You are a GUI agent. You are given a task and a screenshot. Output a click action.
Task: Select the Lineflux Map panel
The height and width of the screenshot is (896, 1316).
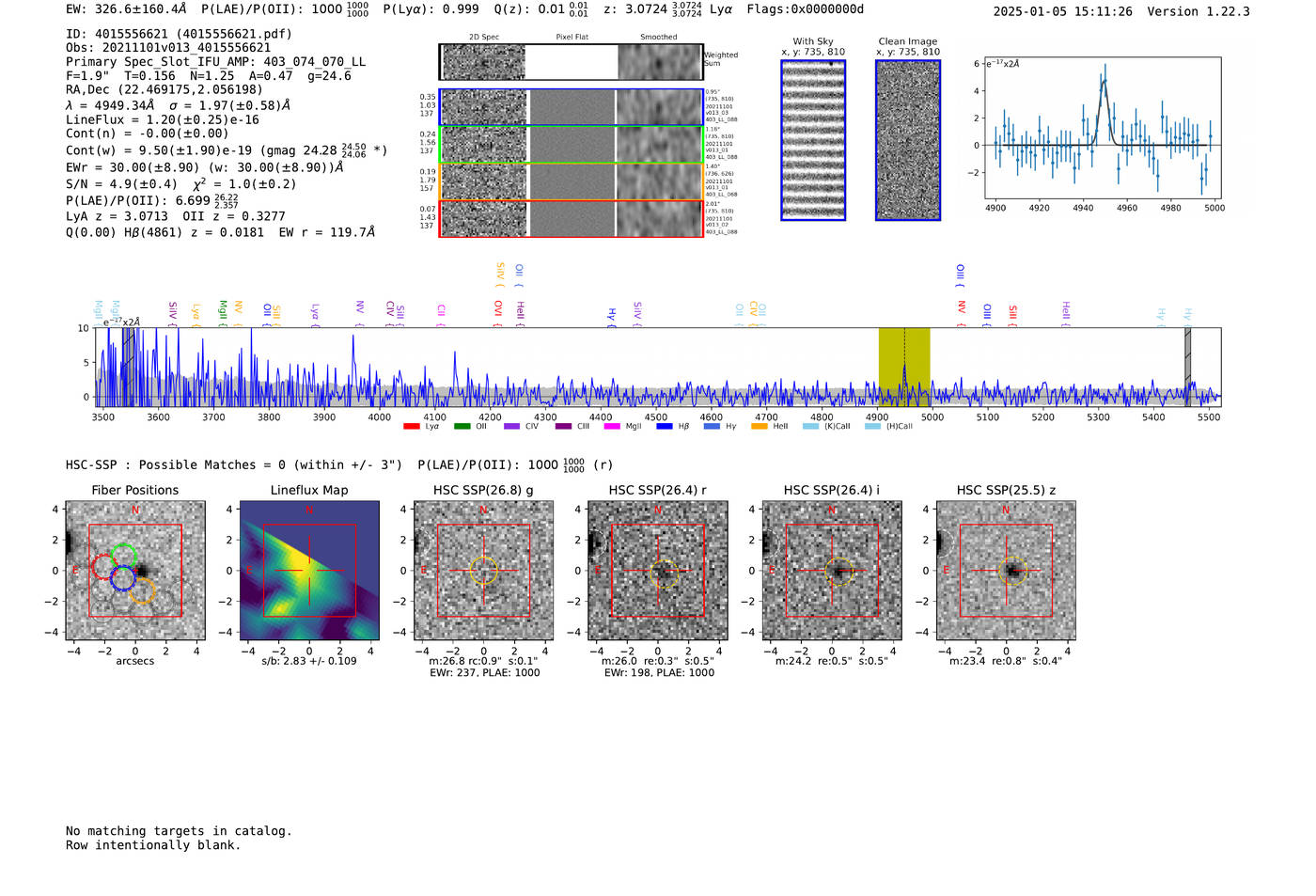309,571
